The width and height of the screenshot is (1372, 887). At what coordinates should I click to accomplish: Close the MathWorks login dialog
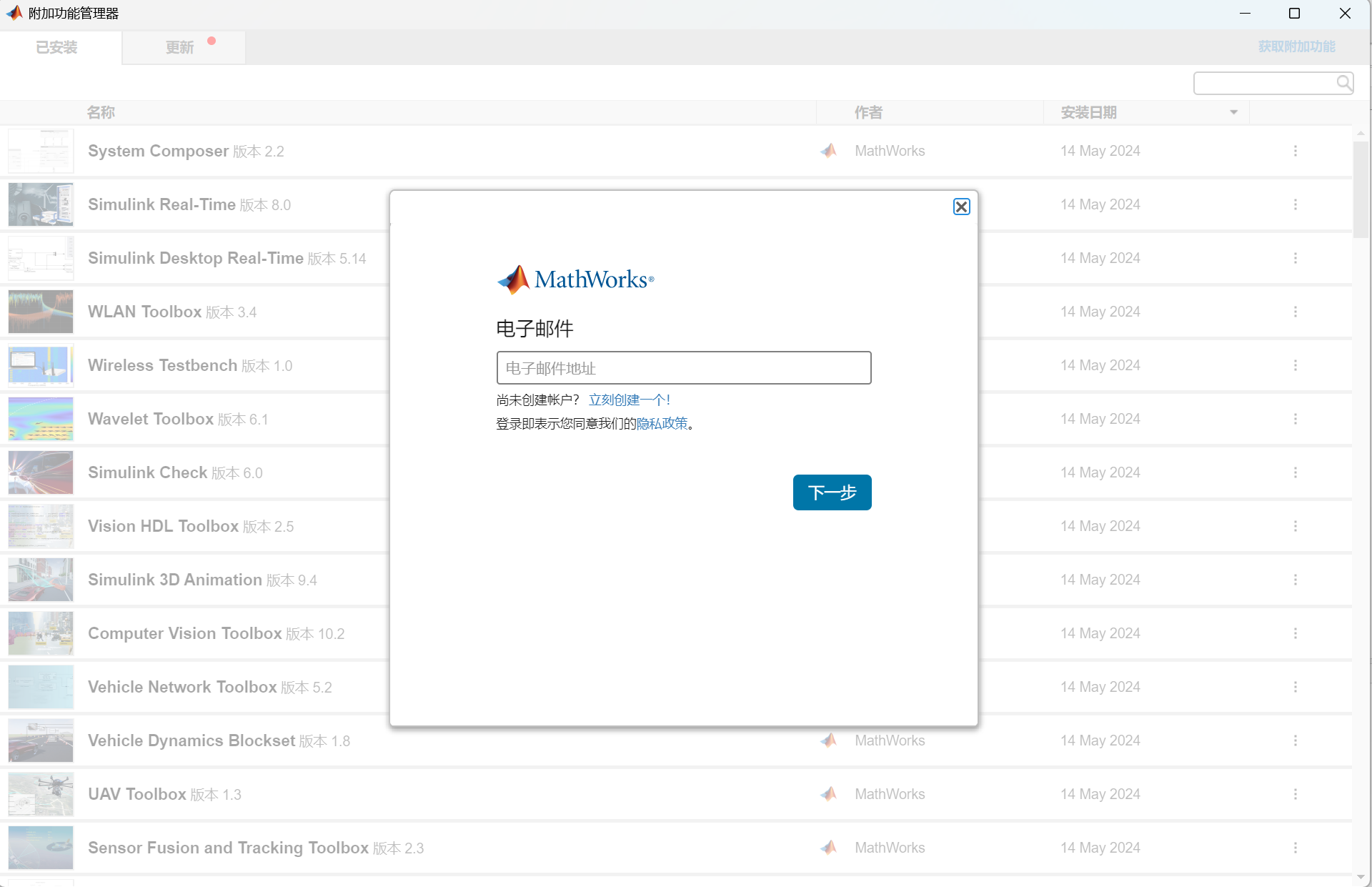[x=961, y=207]
